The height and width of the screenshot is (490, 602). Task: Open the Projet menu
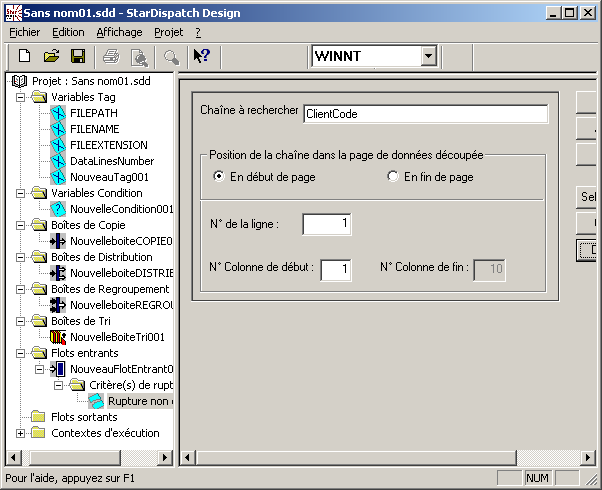[x=168, y=32]
